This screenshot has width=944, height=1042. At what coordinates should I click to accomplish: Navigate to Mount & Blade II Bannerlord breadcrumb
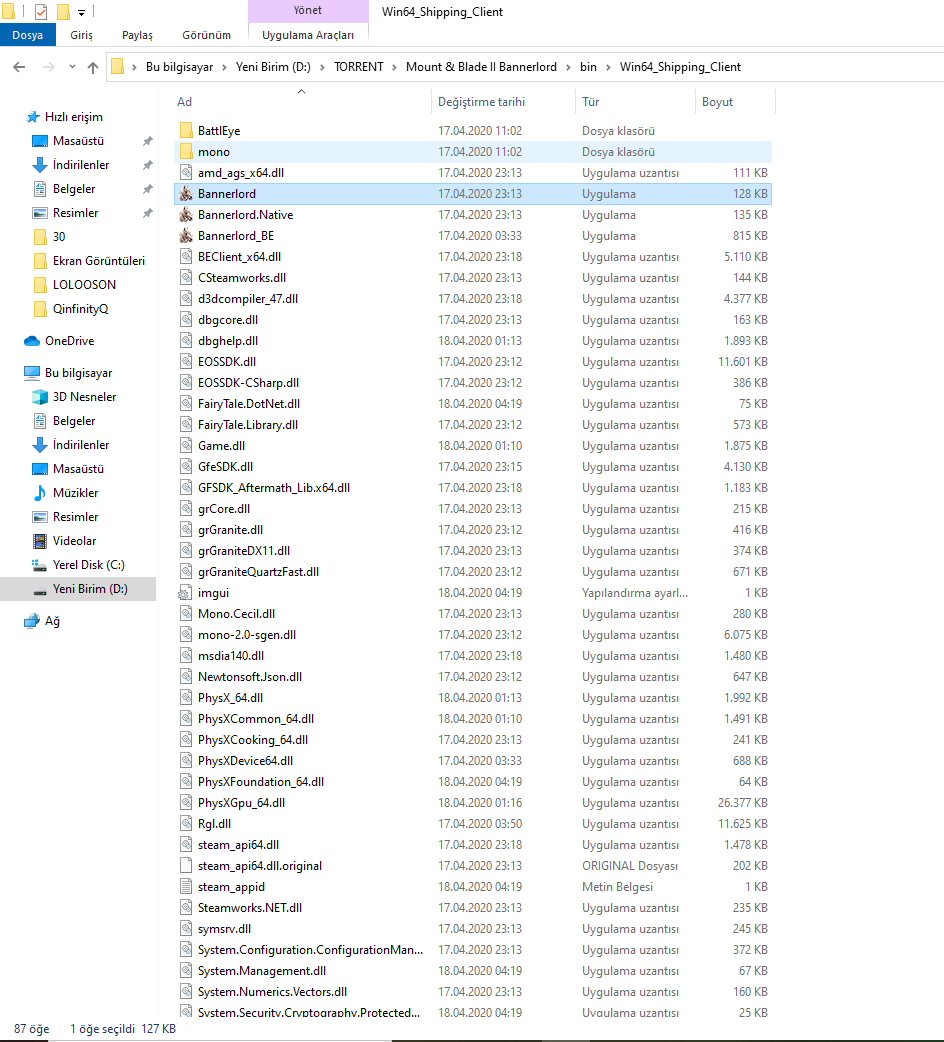[x=482, y=67]
